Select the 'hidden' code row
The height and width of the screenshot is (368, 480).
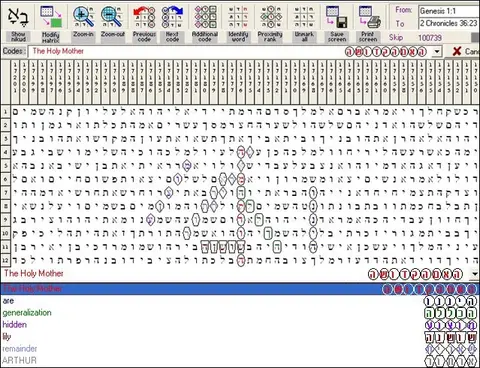point(240,325)
